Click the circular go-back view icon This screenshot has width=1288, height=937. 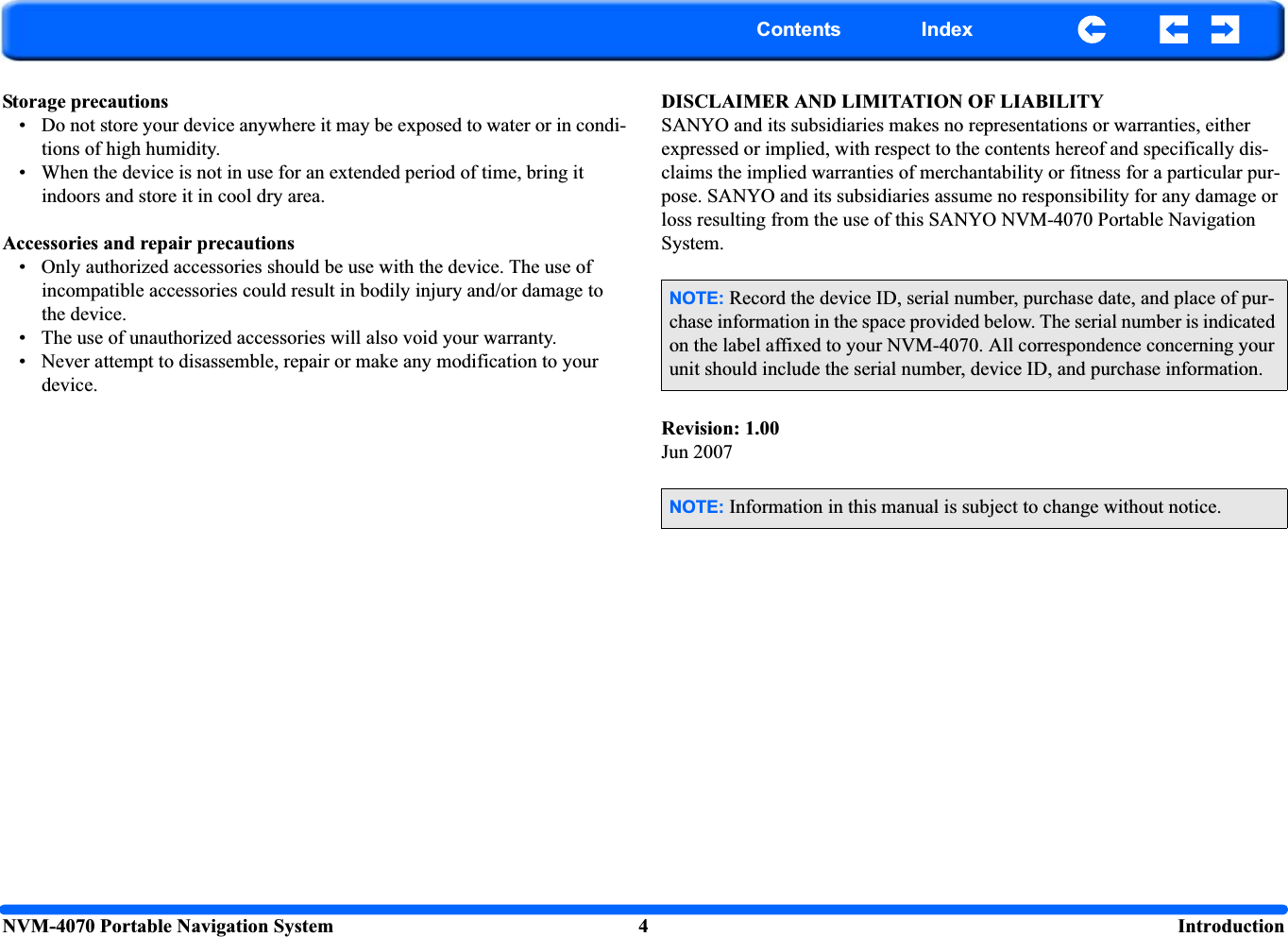coord(1092,30)
